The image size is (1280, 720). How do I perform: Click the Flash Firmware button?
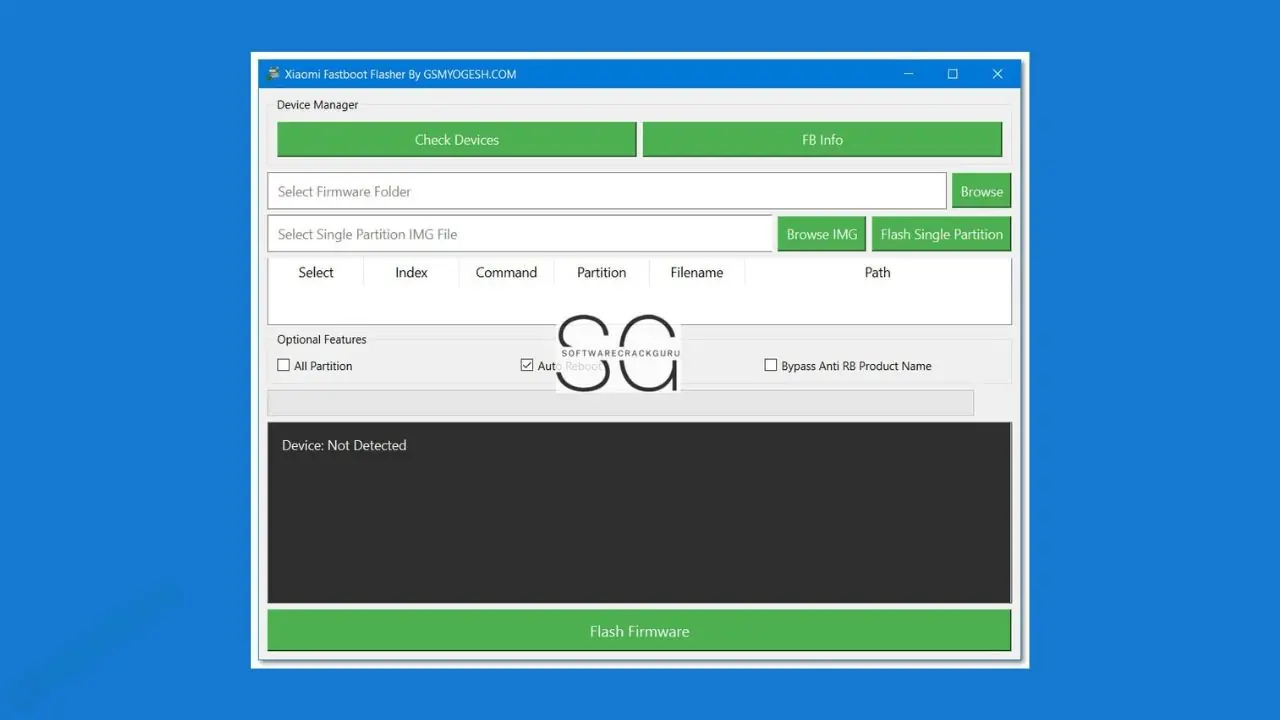pyautogui.click(x=639, y=630)
